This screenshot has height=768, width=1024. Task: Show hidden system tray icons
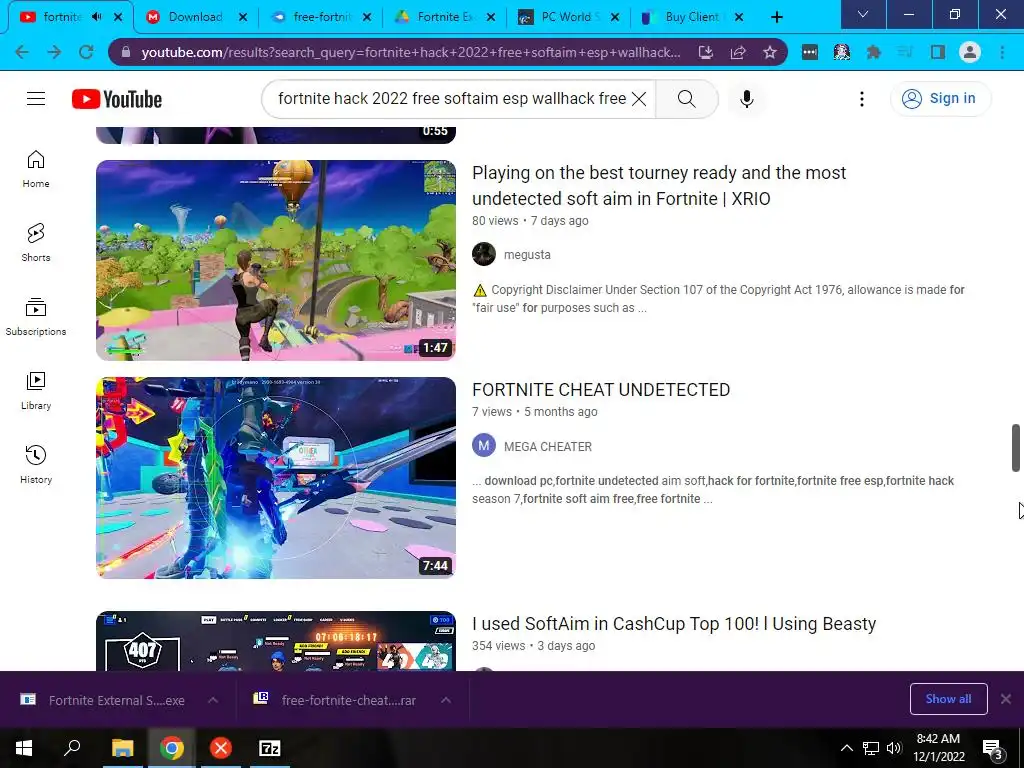coord(846,748)
